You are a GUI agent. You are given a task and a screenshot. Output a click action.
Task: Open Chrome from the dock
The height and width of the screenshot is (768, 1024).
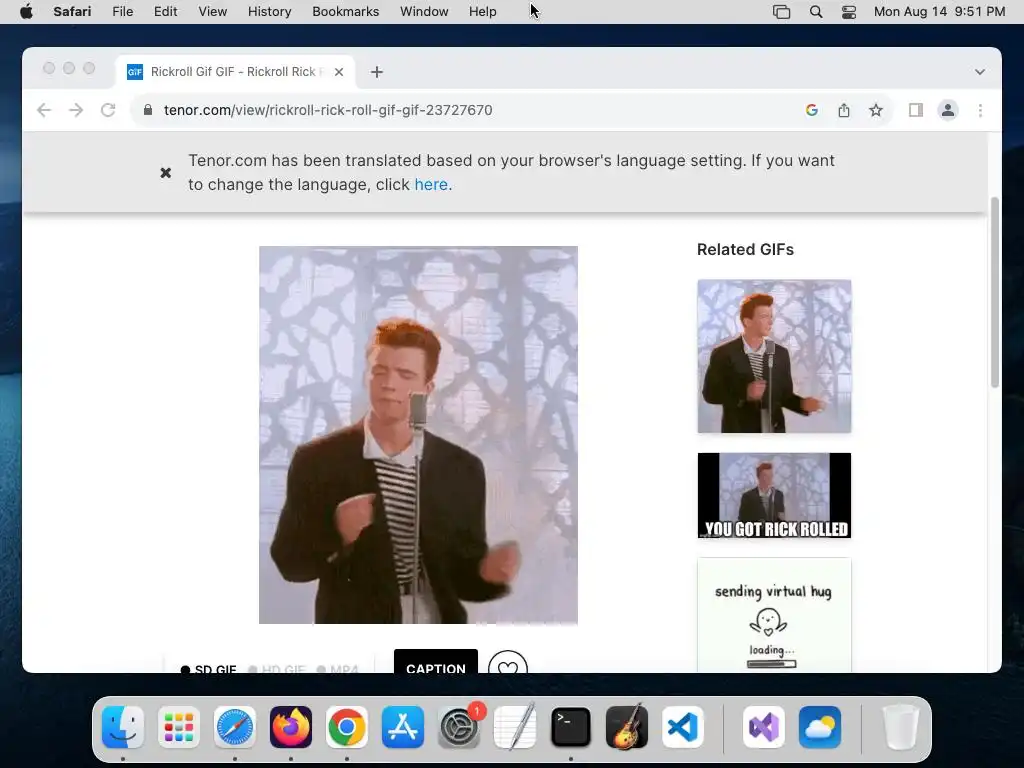(347, 727)
